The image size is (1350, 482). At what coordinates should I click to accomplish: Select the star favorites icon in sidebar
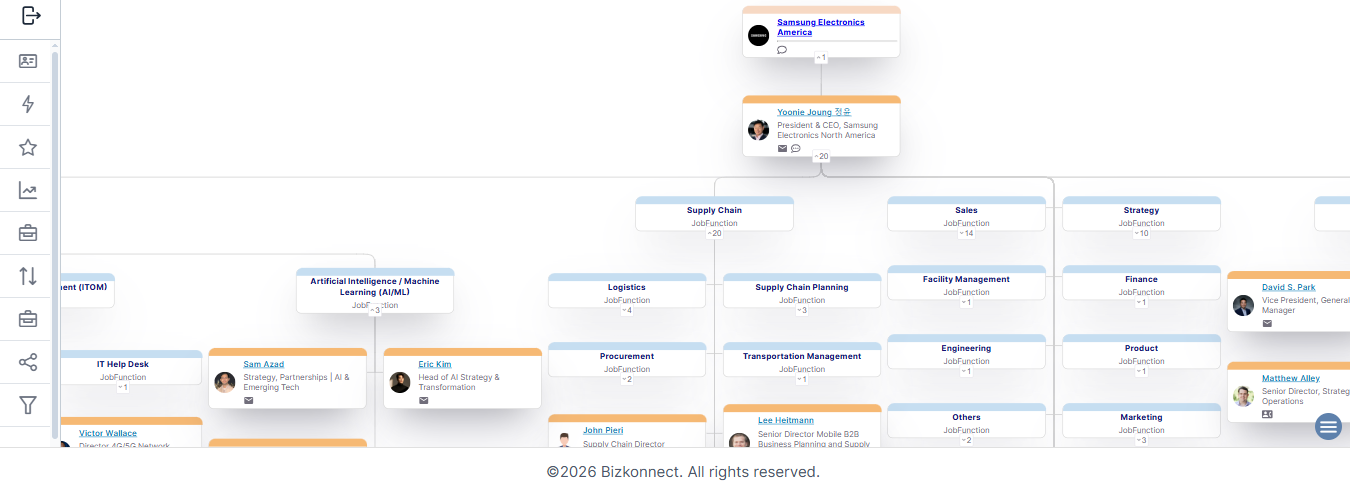(28, 147)
